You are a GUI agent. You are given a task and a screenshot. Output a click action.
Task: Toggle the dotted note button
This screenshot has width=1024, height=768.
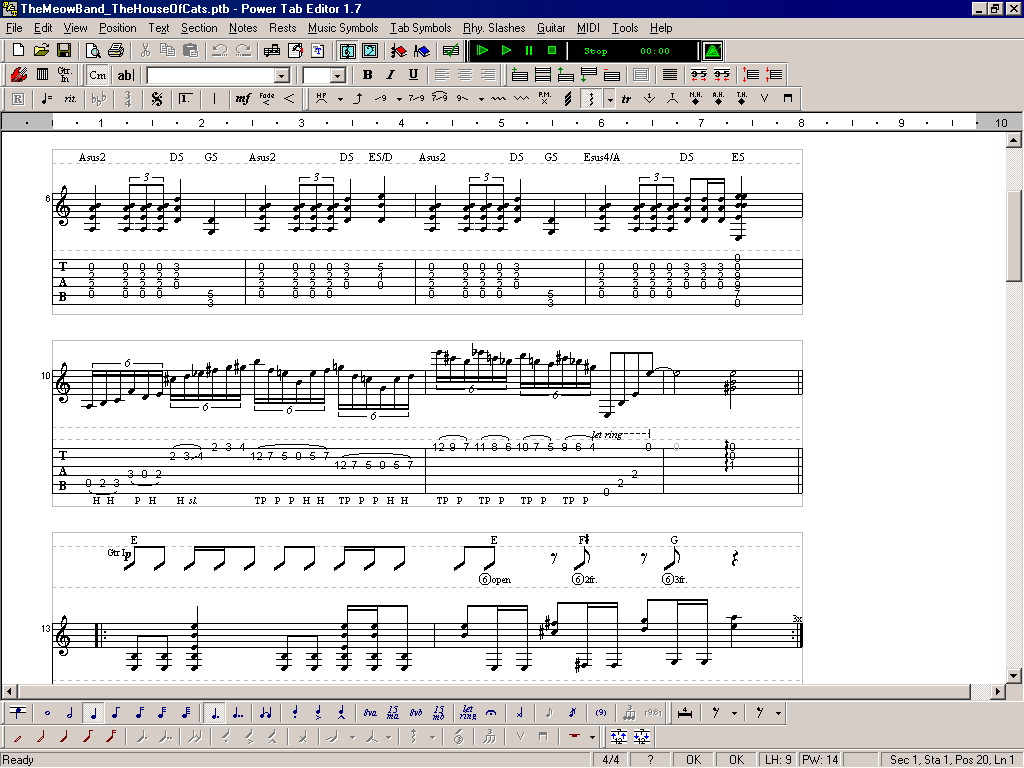(x=215, y=712)
